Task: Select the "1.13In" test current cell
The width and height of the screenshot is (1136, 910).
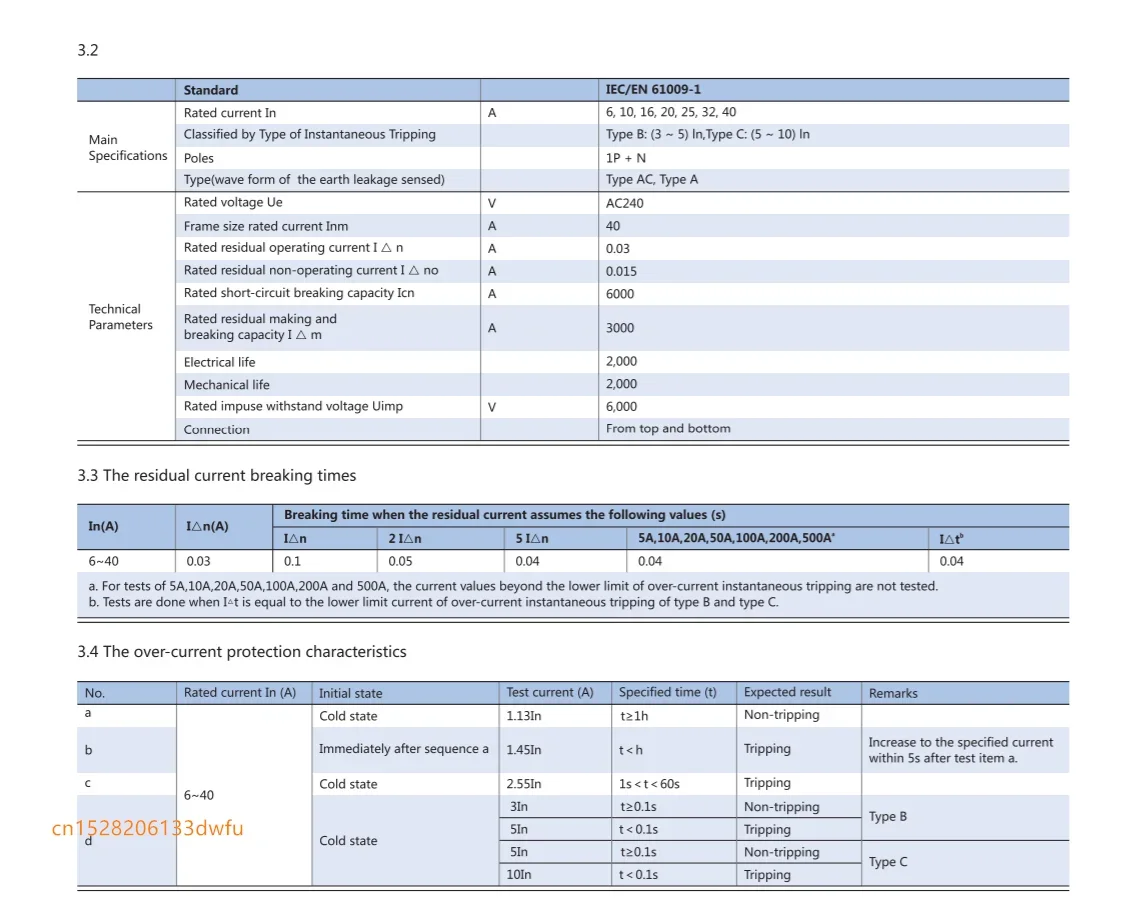Action: tap(524, 716)
